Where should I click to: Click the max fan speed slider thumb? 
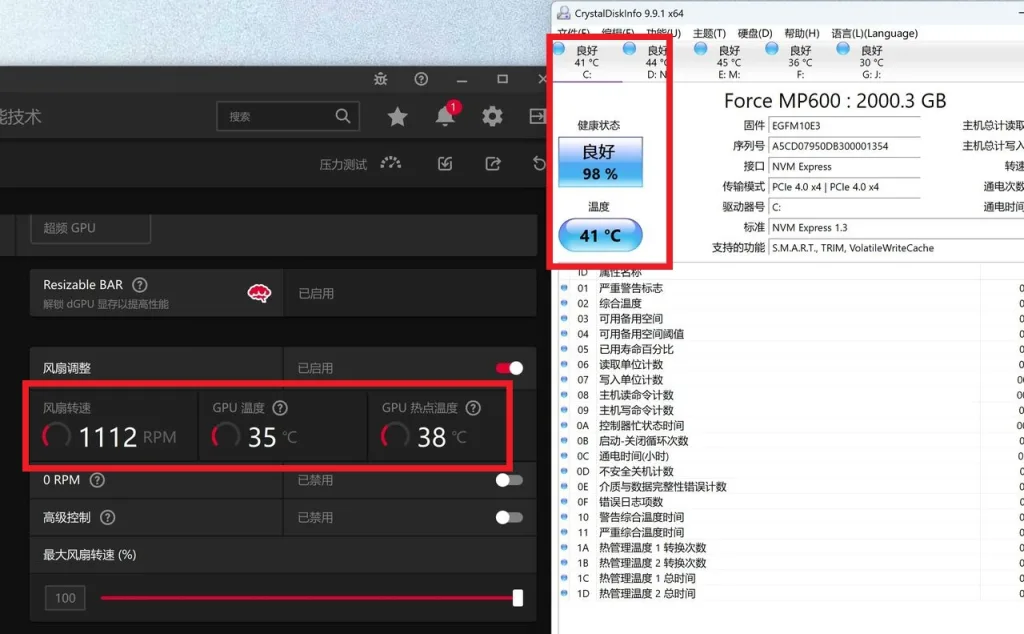(518, 598)
